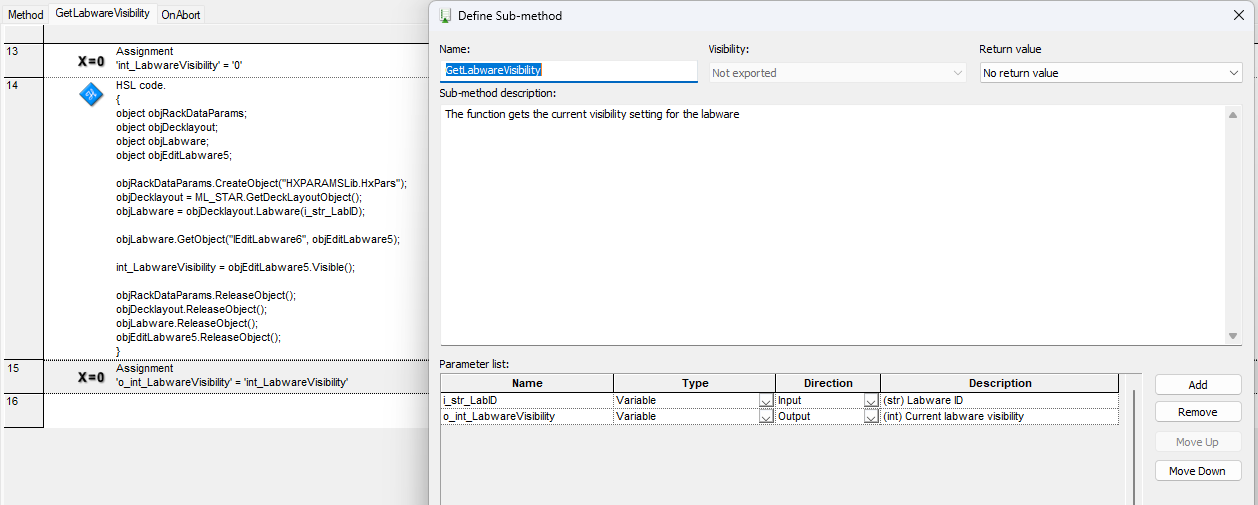Screen dimensions: 1258x505
Task: Click the Define Sub-method dialog title icon
Action: pyautogui.click(x=445, y=15)
